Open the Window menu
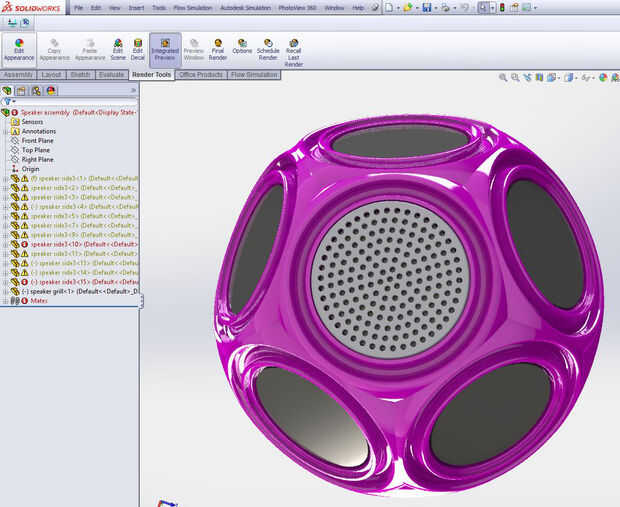The image size is (620, 507). [334, 8]
